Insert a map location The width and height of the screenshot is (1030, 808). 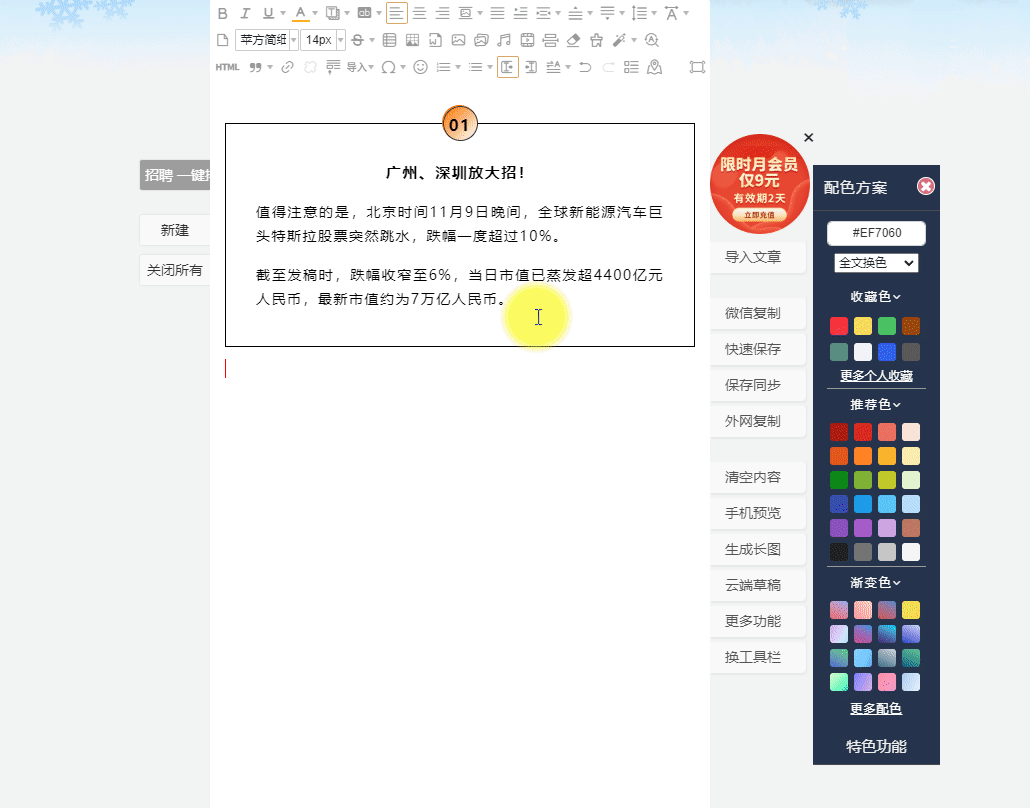pos(654,67)
